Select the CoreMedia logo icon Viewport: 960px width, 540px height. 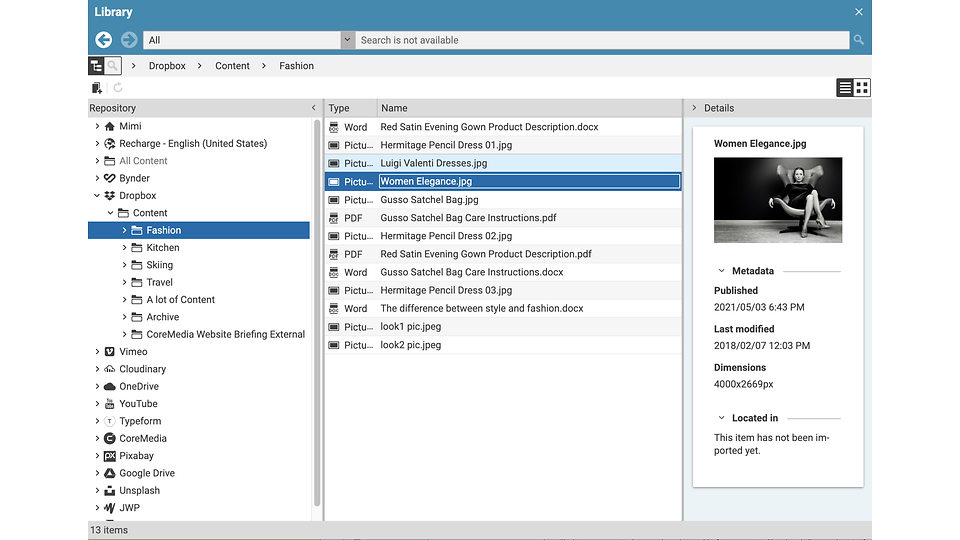point(110,438)
